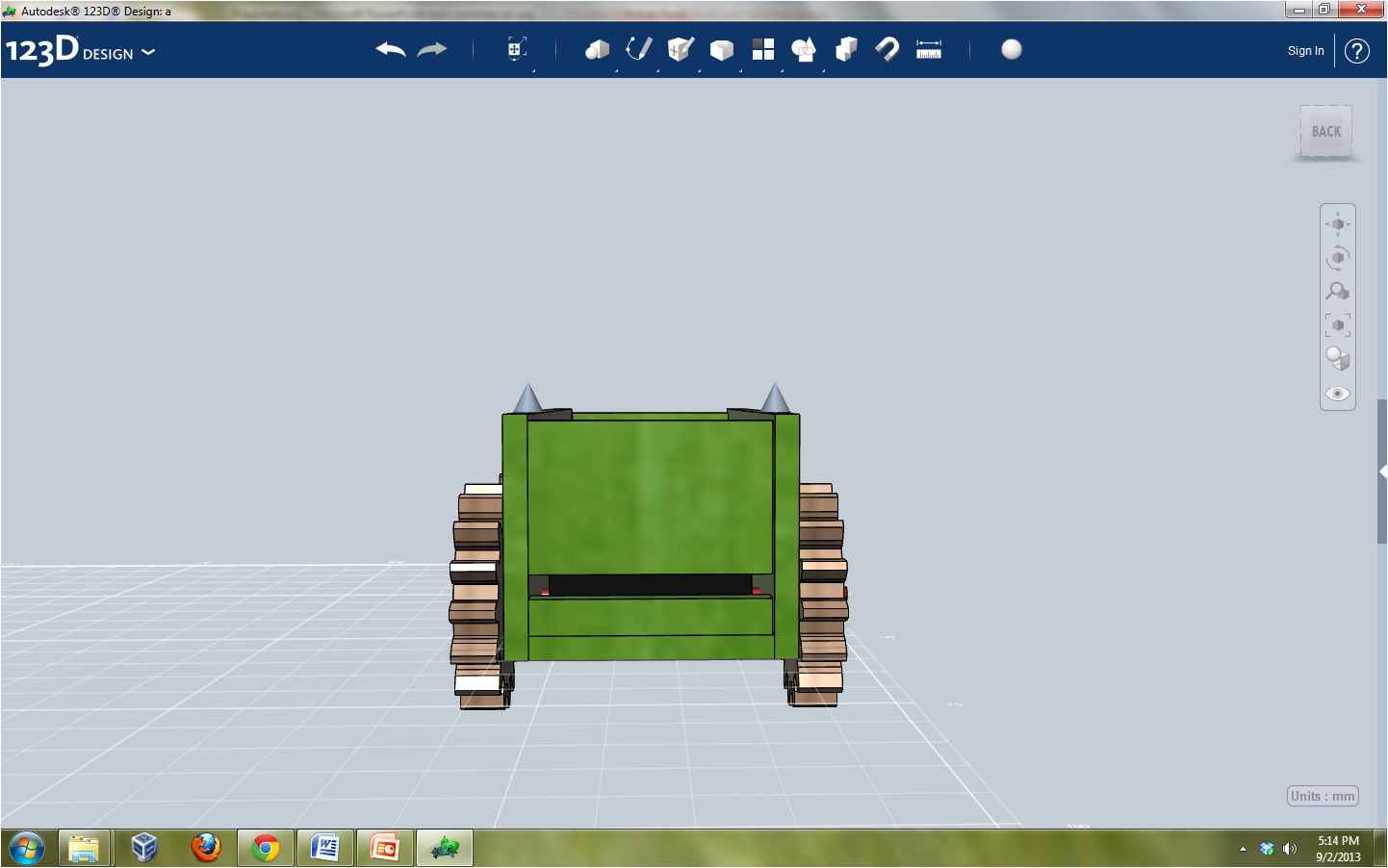The height and width of the screenshot is (868, 1388).
Task: Click the BACK face of the view cube
Action: point(1326,132)
